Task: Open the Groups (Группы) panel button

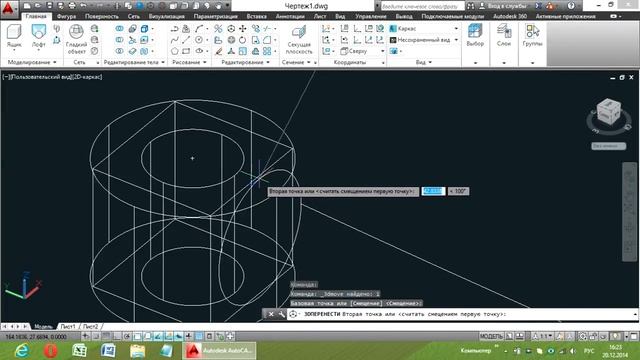Action: tap(532, 35)
